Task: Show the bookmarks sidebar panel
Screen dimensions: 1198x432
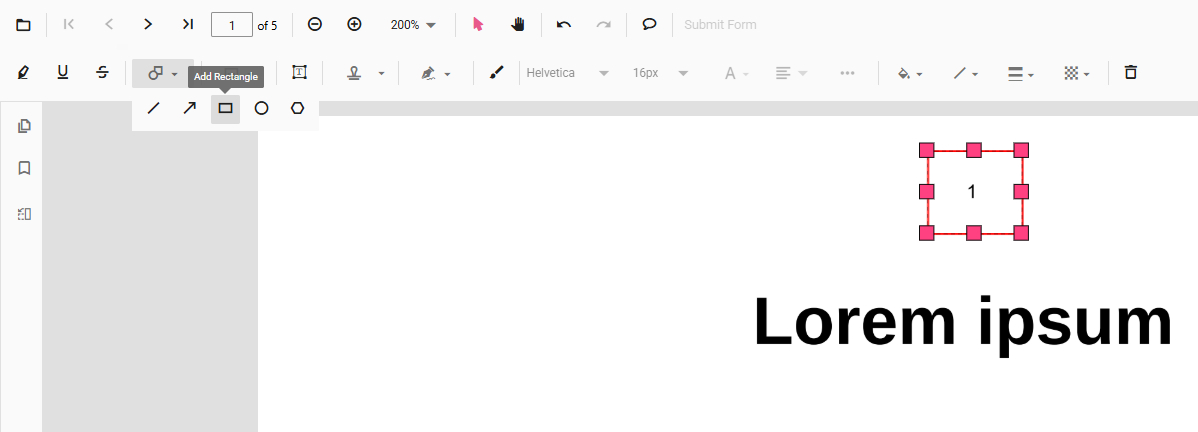Action: coord(25,168)
